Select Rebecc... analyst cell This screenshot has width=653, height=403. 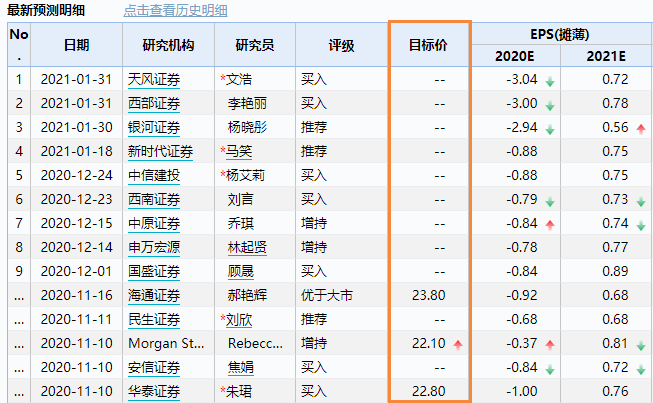pyautogui.click(x=255, y=343)
